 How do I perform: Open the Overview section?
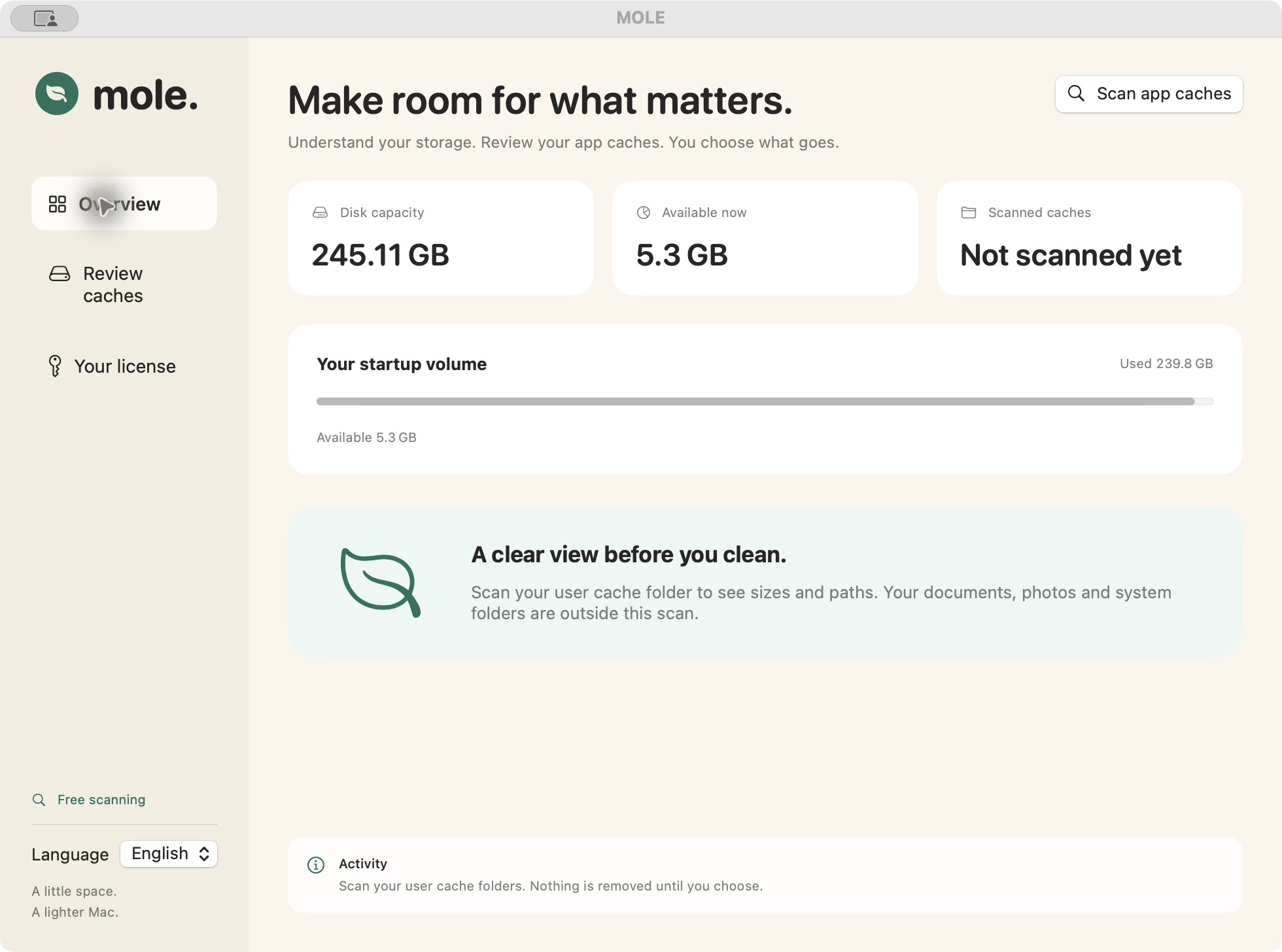(124, 203)
